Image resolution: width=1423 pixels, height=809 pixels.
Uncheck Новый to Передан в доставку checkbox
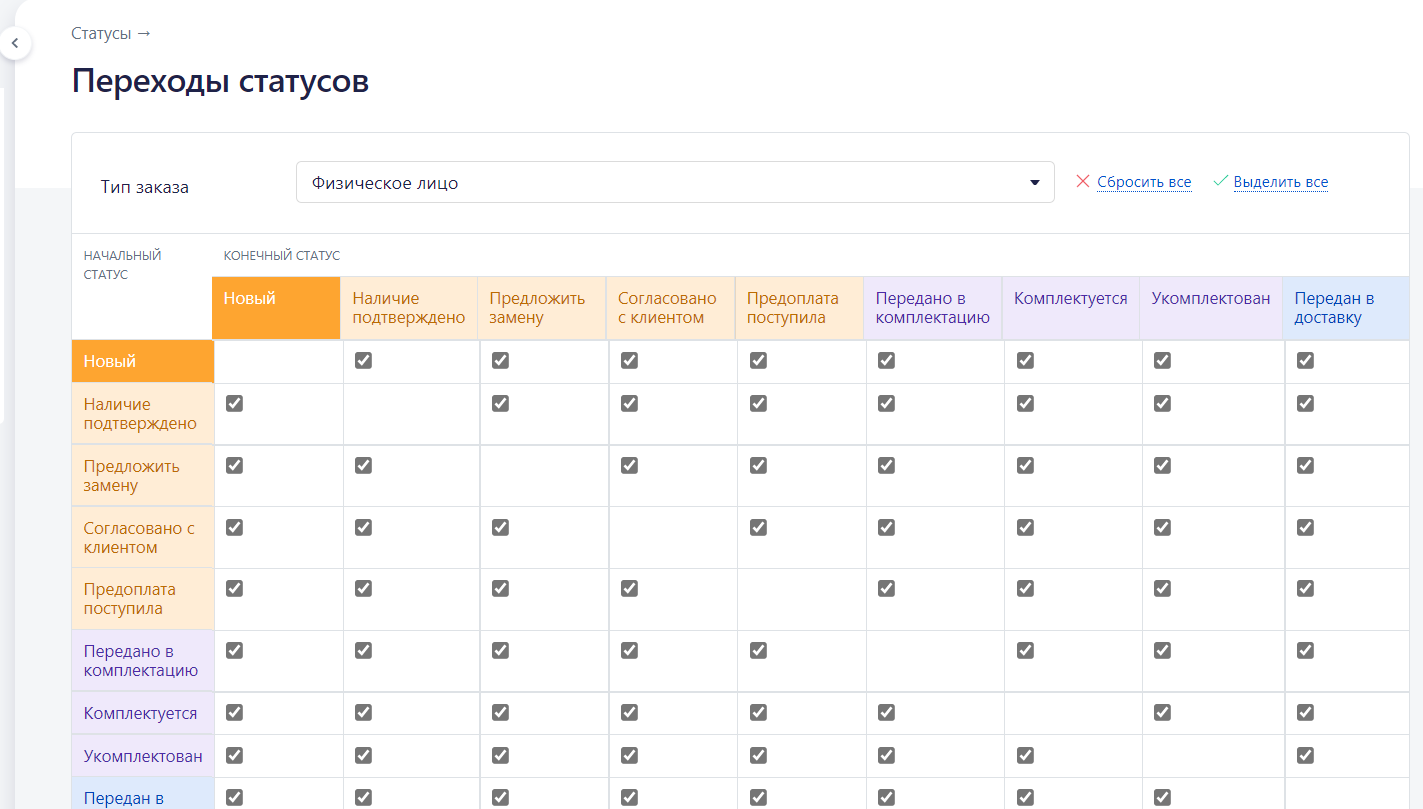coord(1305,360)
